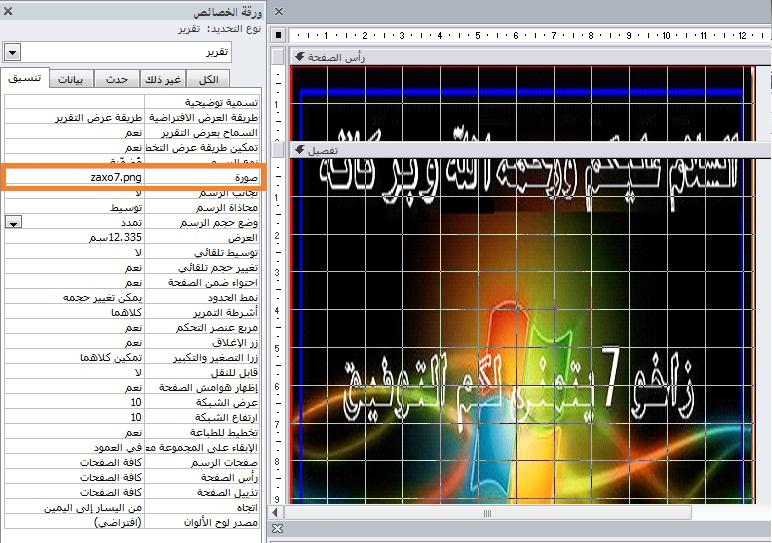Screen dimensions: 772x543
Task: Select the رأس الصفحة section bar
Action: pos(520,58)
